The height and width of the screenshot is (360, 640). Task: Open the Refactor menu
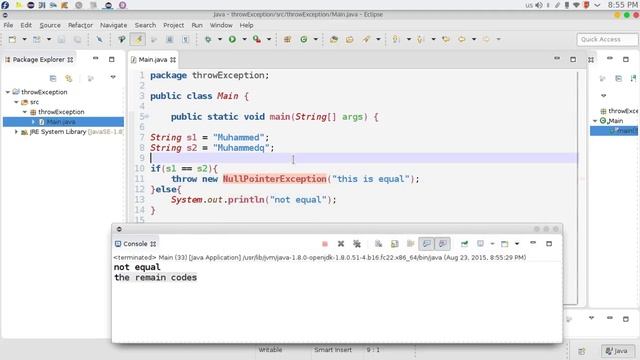point(80,25)
